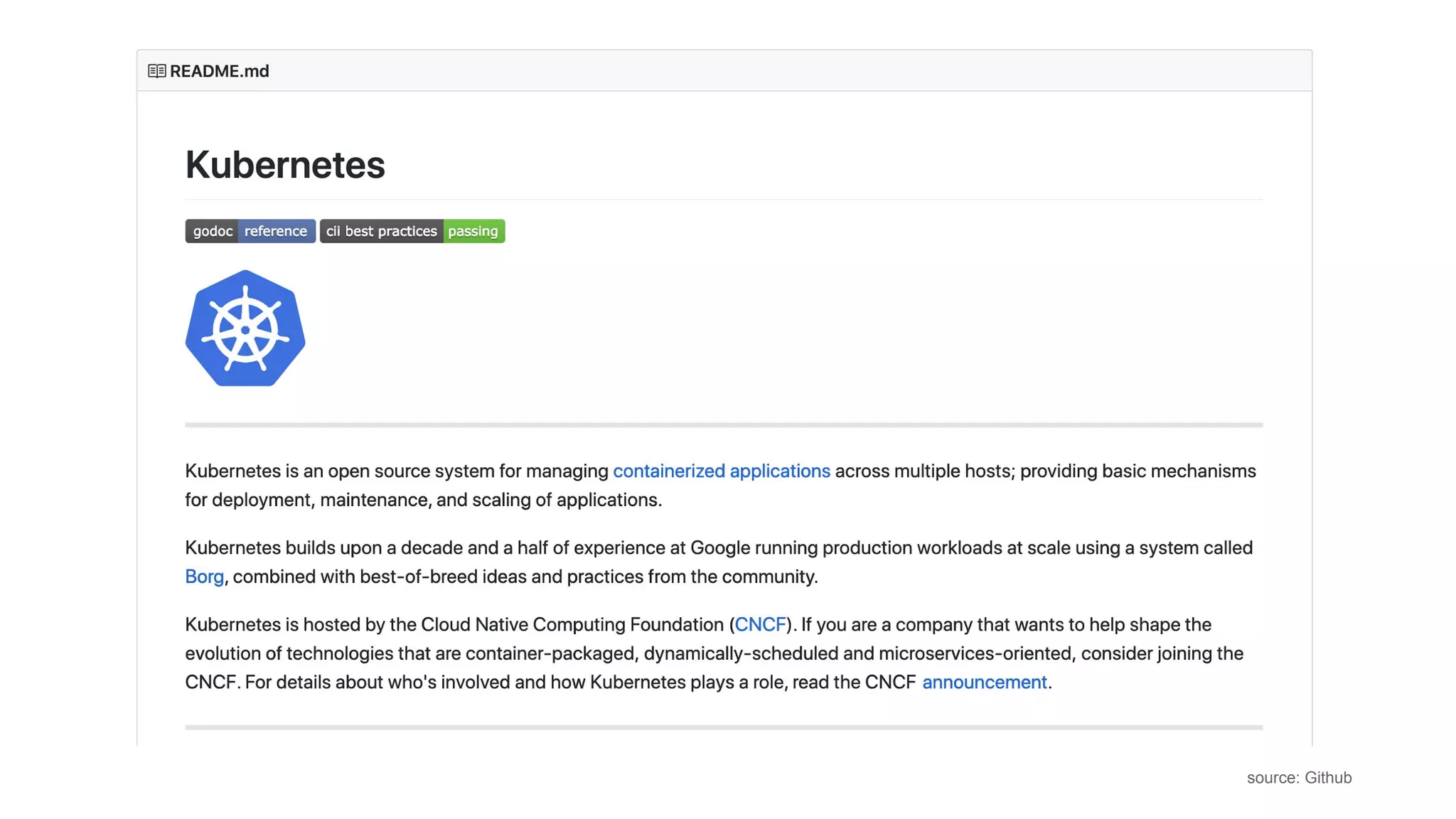
Task: Click the blue reference badge segment
Action: 276,231
